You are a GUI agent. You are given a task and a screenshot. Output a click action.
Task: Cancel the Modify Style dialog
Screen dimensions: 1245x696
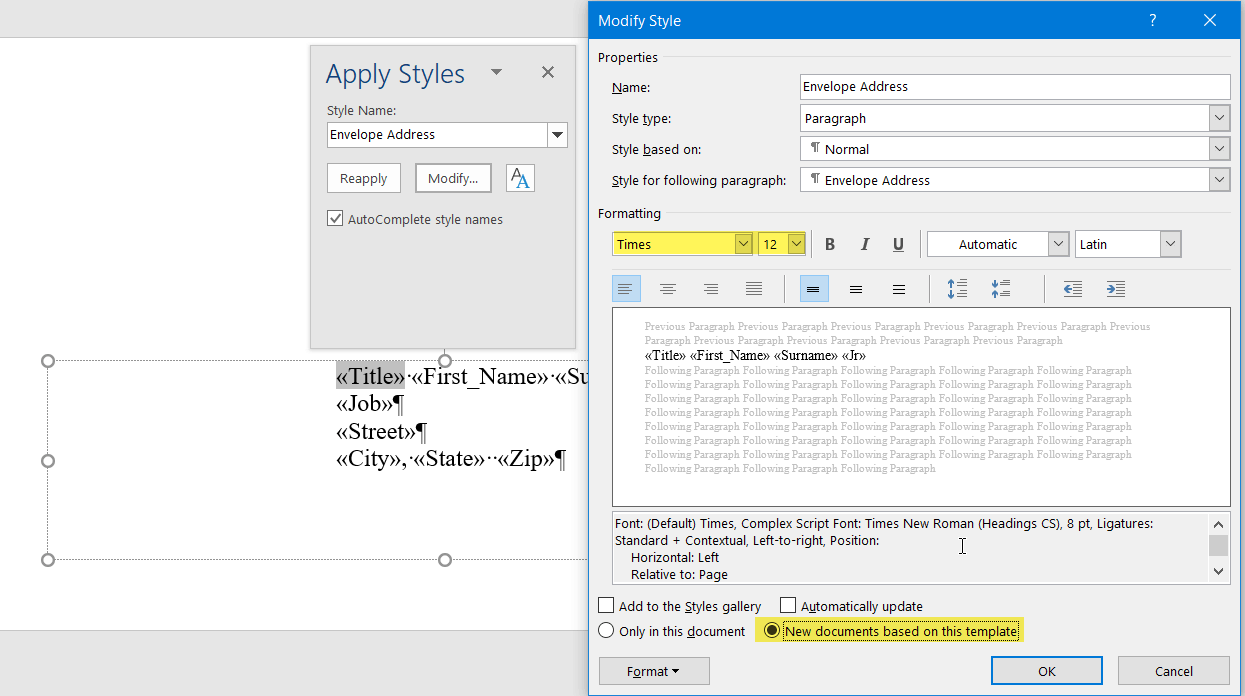[x=1174, y=671]
